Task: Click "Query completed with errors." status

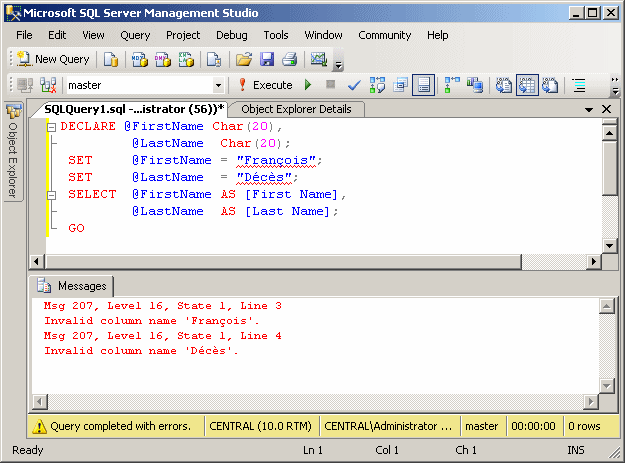Action: 120,426
